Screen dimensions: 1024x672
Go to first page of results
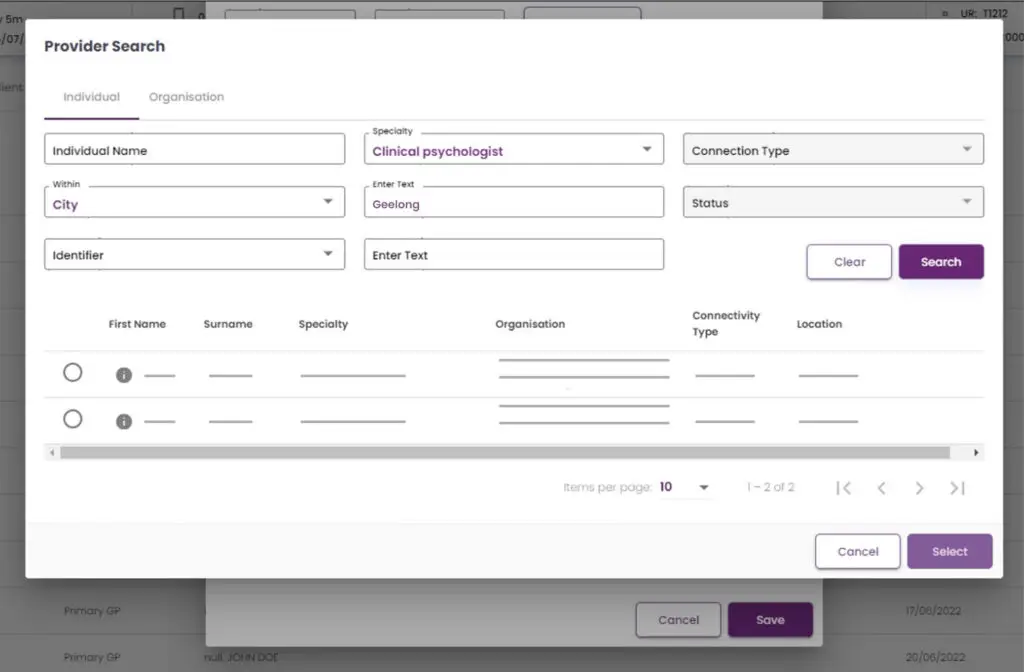843,488
